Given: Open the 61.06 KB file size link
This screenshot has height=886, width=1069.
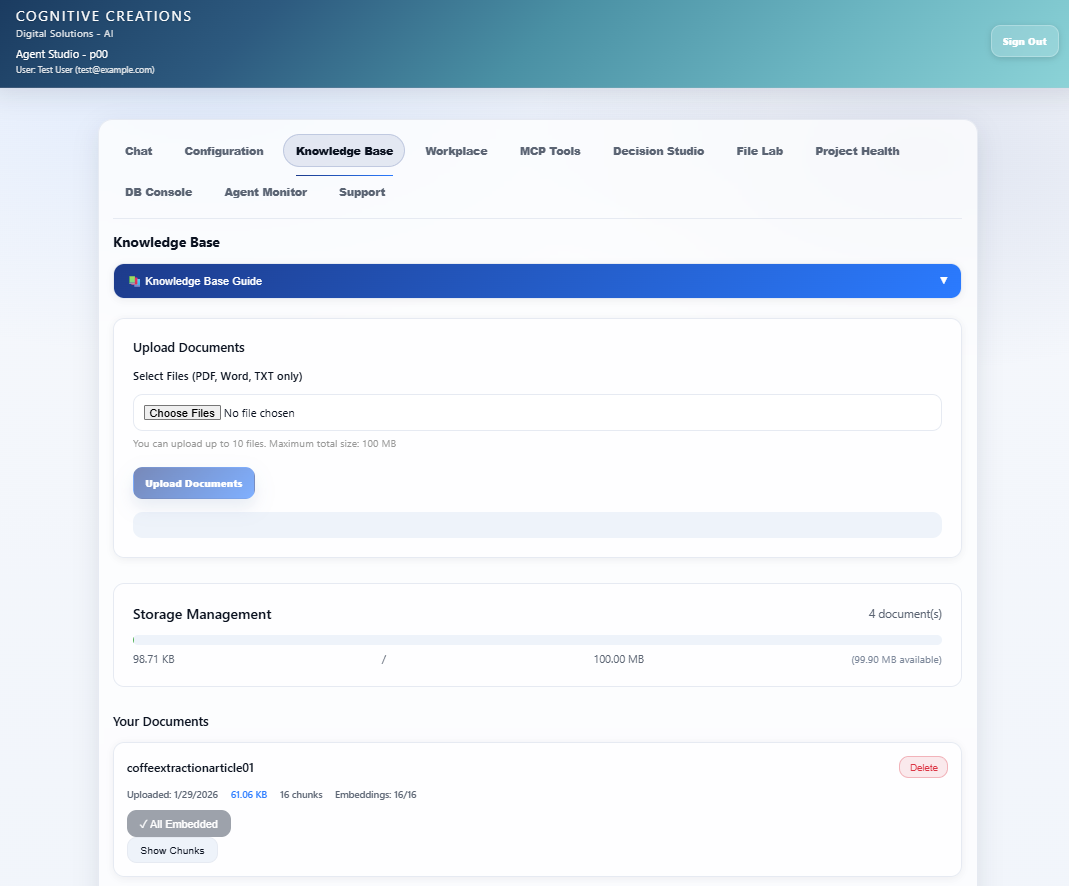Looking at the screenshot, I should pos(248,794).
